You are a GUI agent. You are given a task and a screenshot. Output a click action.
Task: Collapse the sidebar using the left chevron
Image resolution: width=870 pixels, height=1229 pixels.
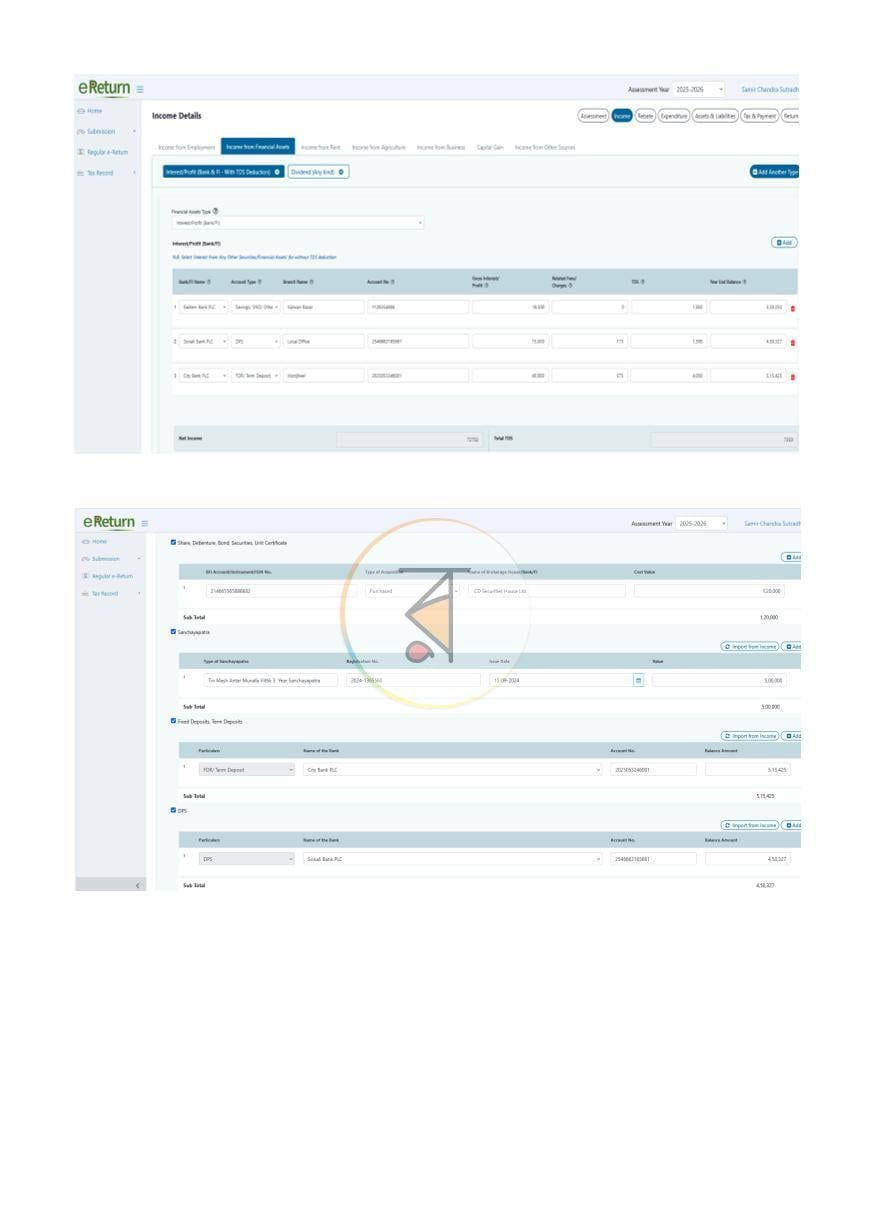tap(138, 885)
